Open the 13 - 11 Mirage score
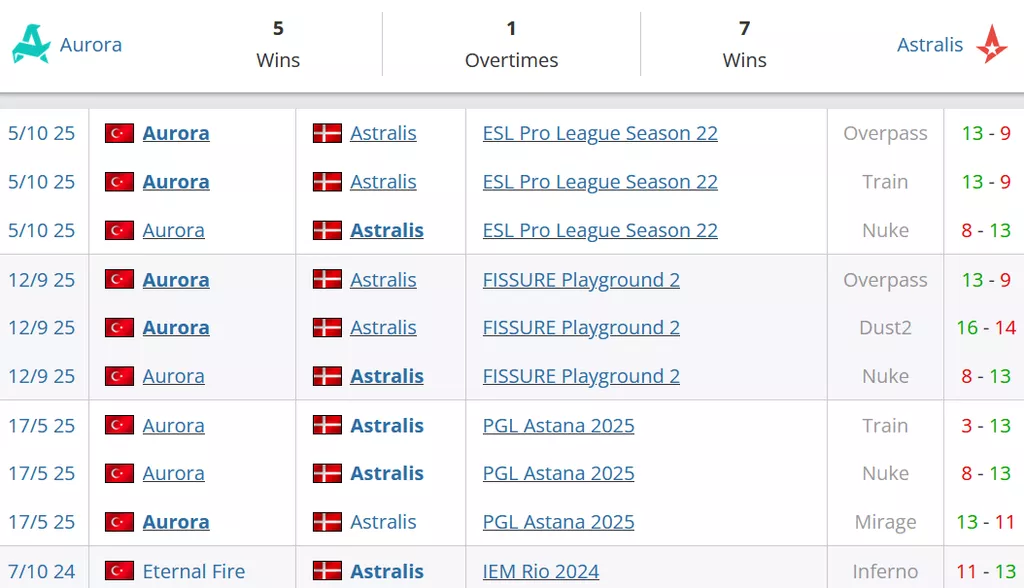This screenshot has height=588, width=1024. (985, 522)
